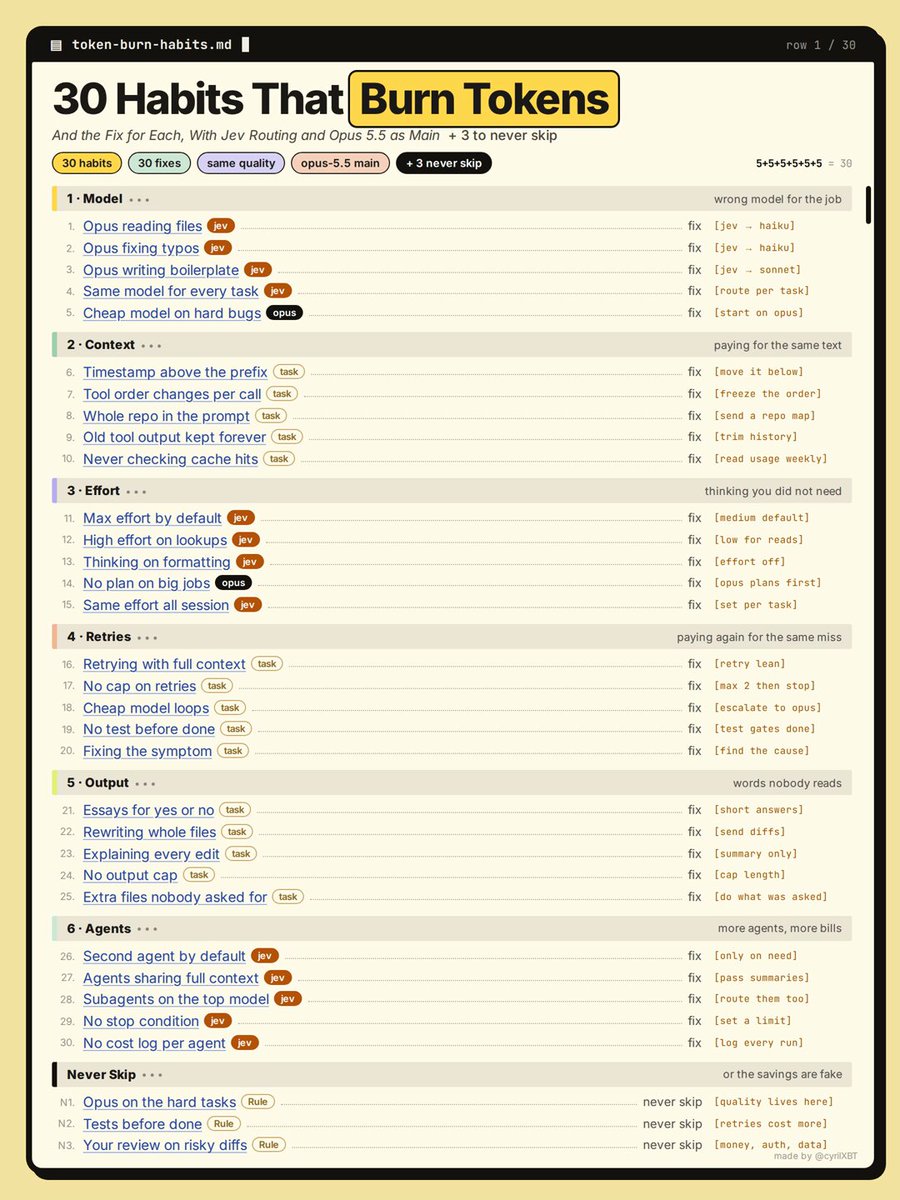The image size is (900, 1200).
Task: Open the "Timestamp above the prefix" link
Action: coord(175,372)
